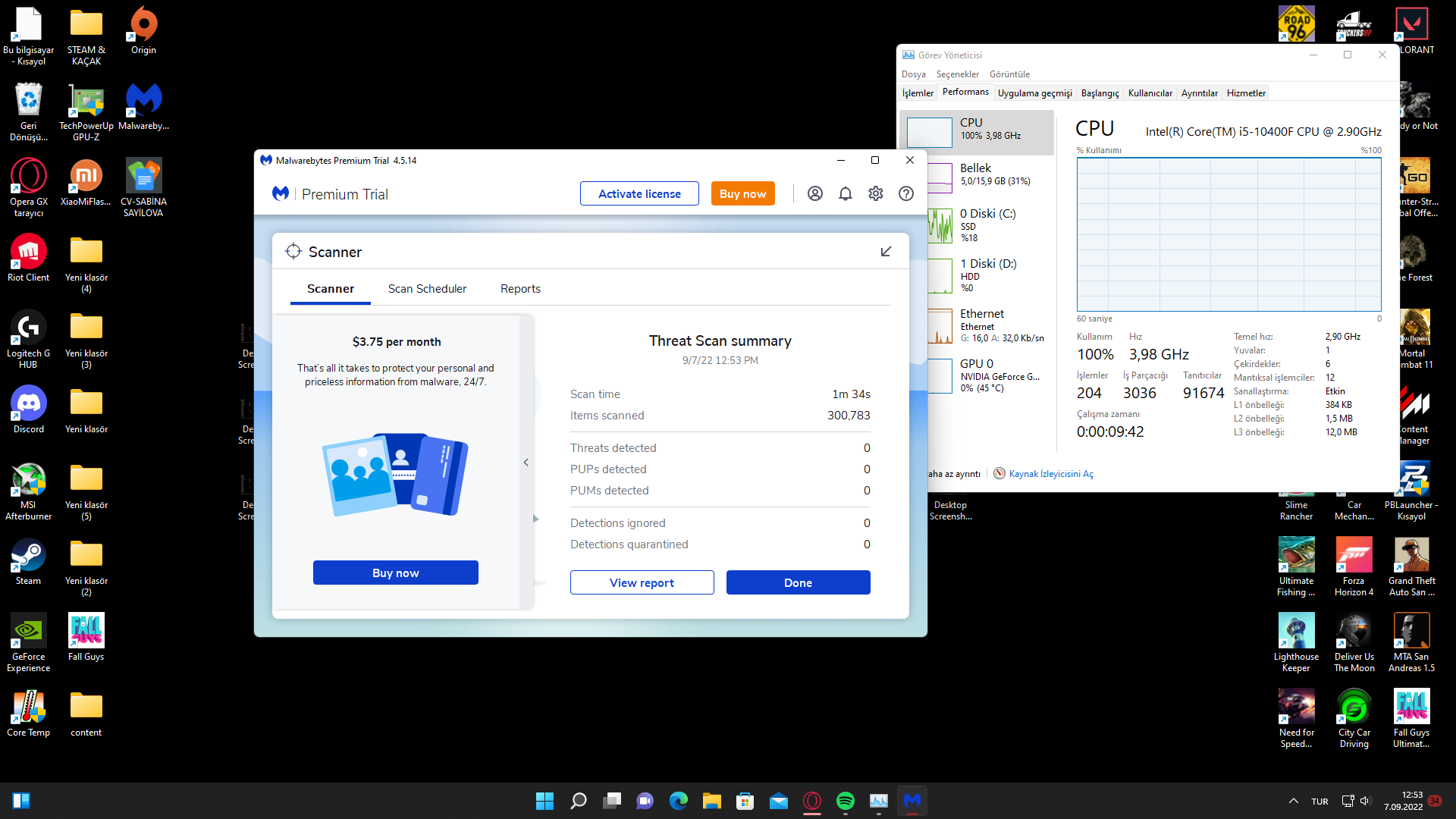Click View report button

(642, 582)
